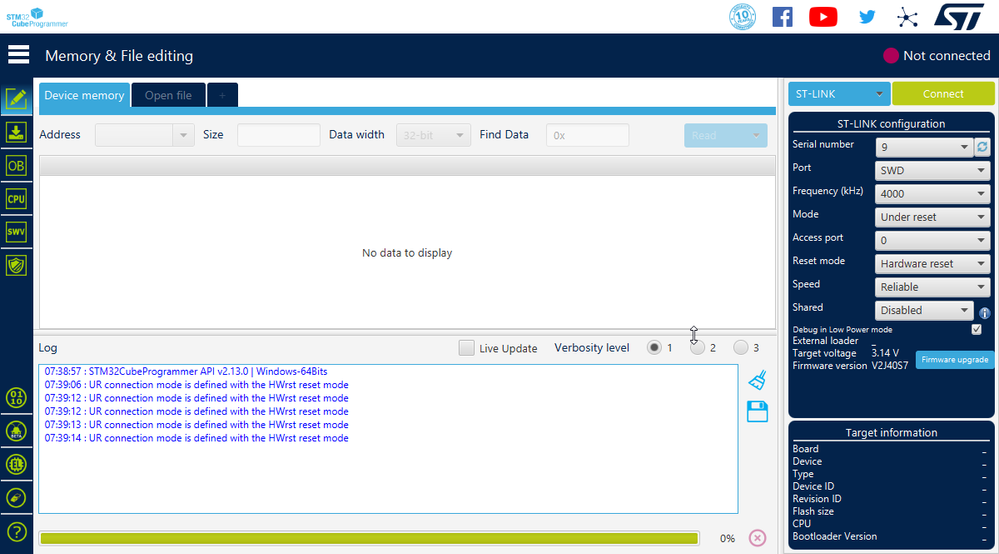Viewport: 999px width, 554px height.
Task: Click the Connect button
Action: click(943, 94)
